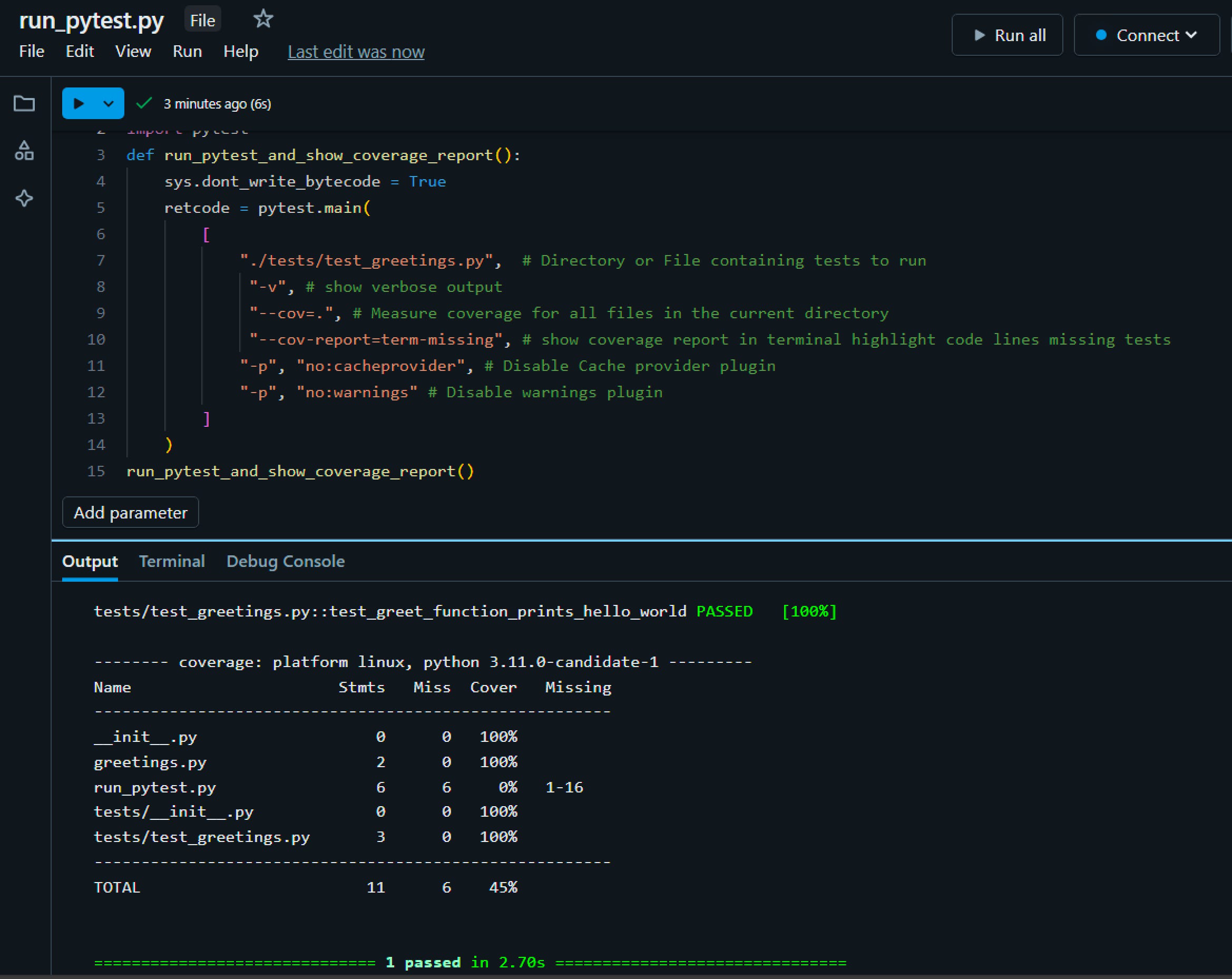Click the Run all play icon
The image size is (1232, 979).
point(980,35)
